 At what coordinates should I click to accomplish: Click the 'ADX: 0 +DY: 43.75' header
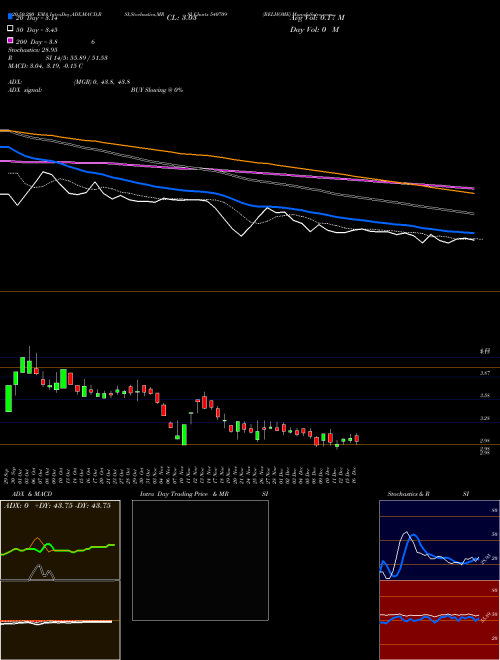(x=57, y=506)
